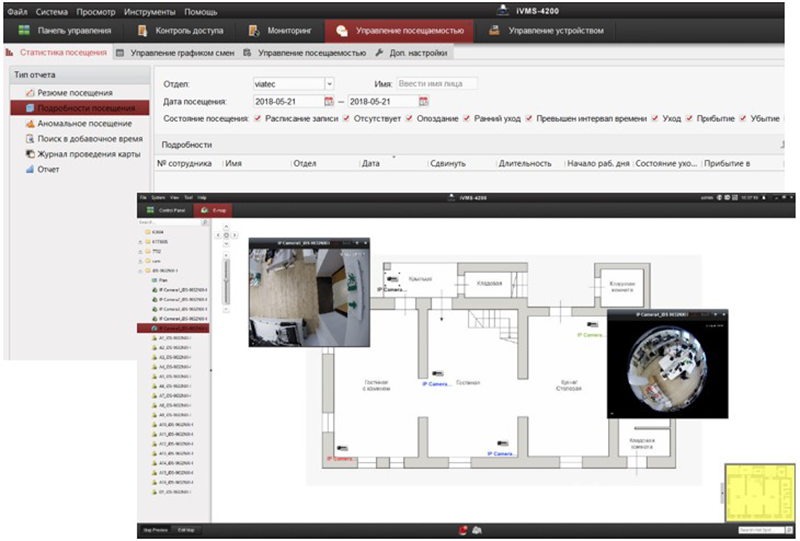Click Edit Map button at bottom
Image resolution: width=800 pixels, height=541 pixels.
(x=186, y=530)
